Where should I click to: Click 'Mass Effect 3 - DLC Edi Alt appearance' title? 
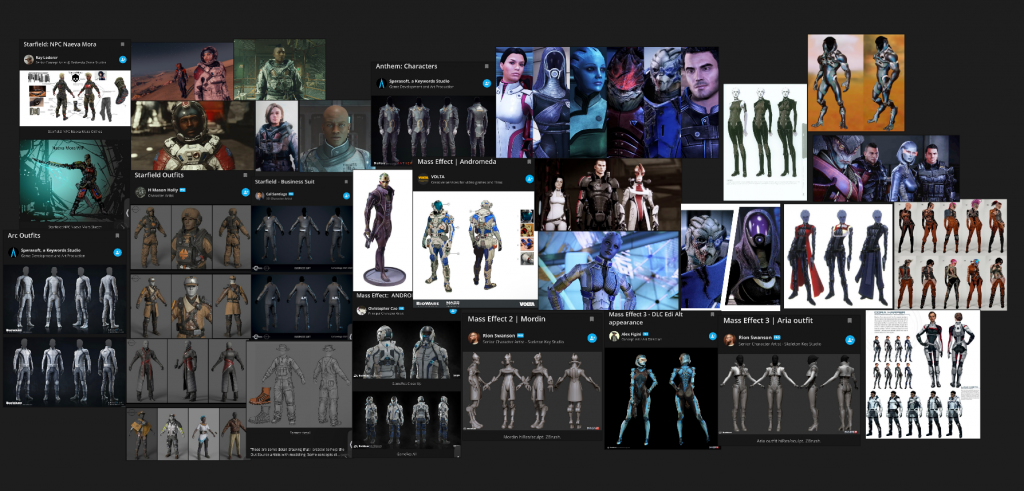tap(648, 318)
